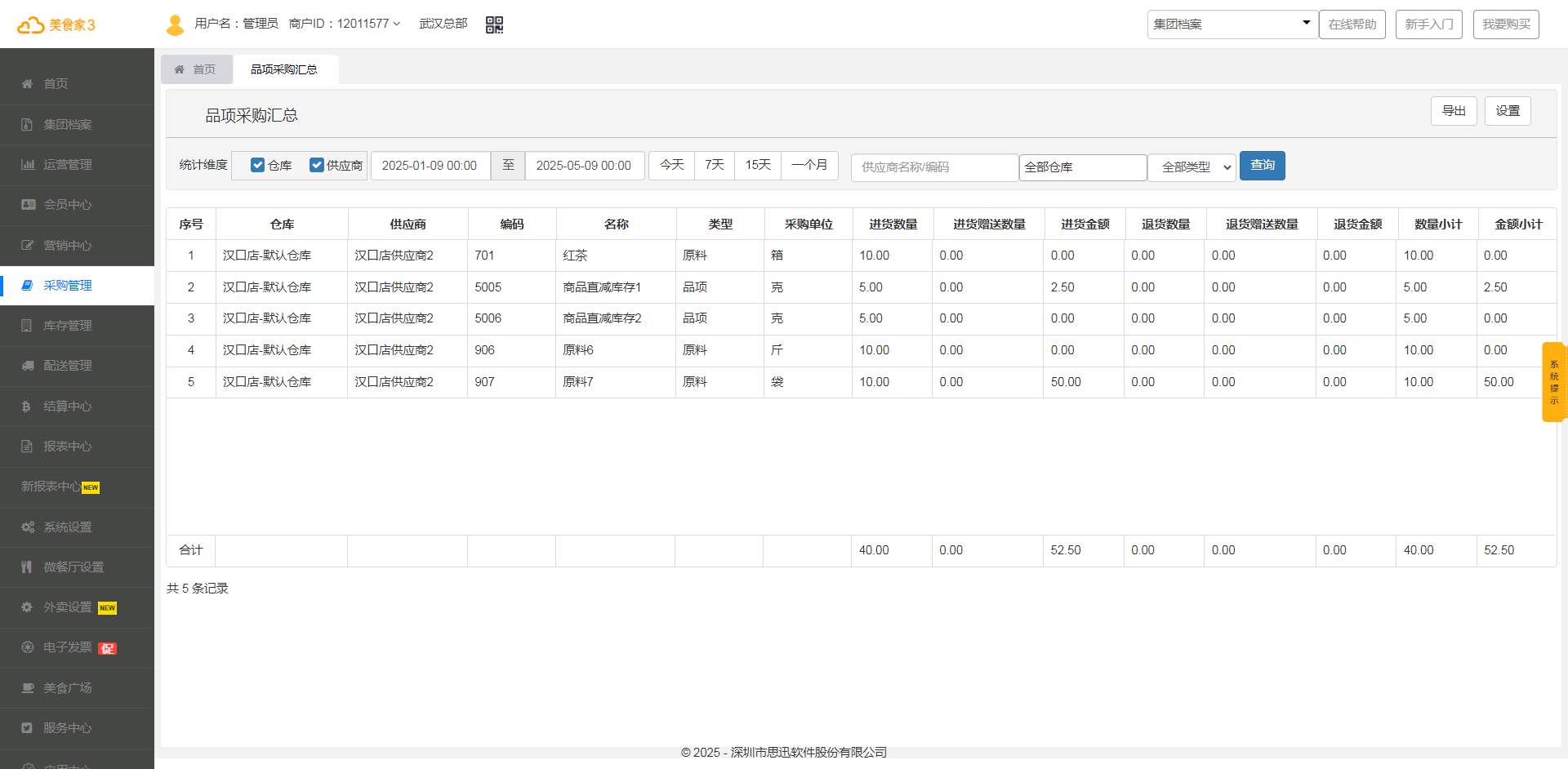Click the 微餐厅设置 cutlery icon
This screenshot has width=1568, height=769.
tap(27, 567)
